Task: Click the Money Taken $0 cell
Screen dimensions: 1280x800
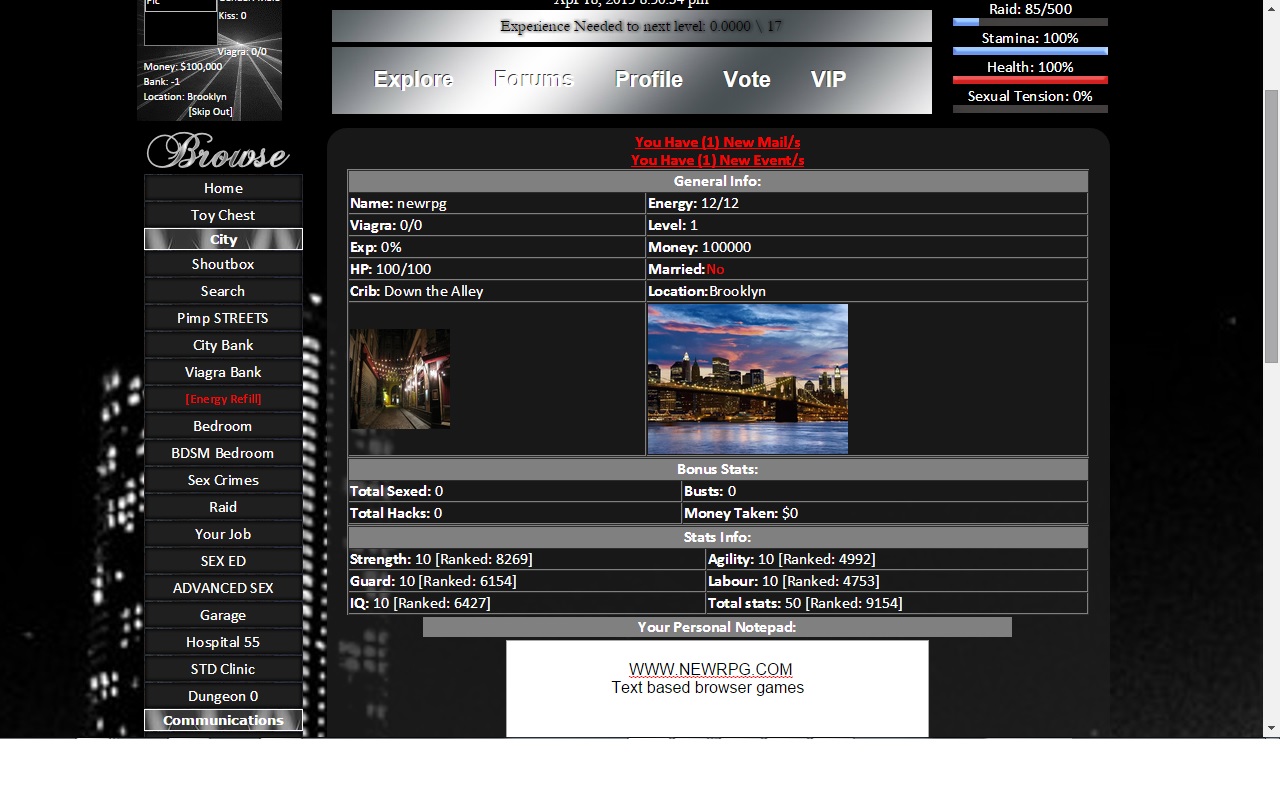Action: pos(884,513)
